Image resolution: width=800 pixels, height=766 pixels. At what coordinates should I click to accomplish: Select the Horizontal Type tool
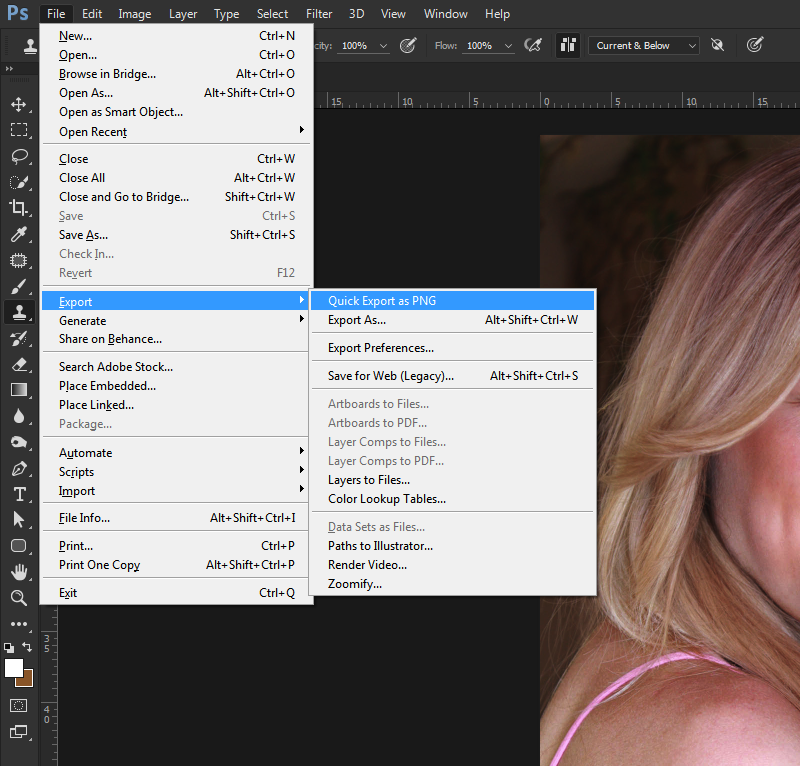tap(18, 494)
